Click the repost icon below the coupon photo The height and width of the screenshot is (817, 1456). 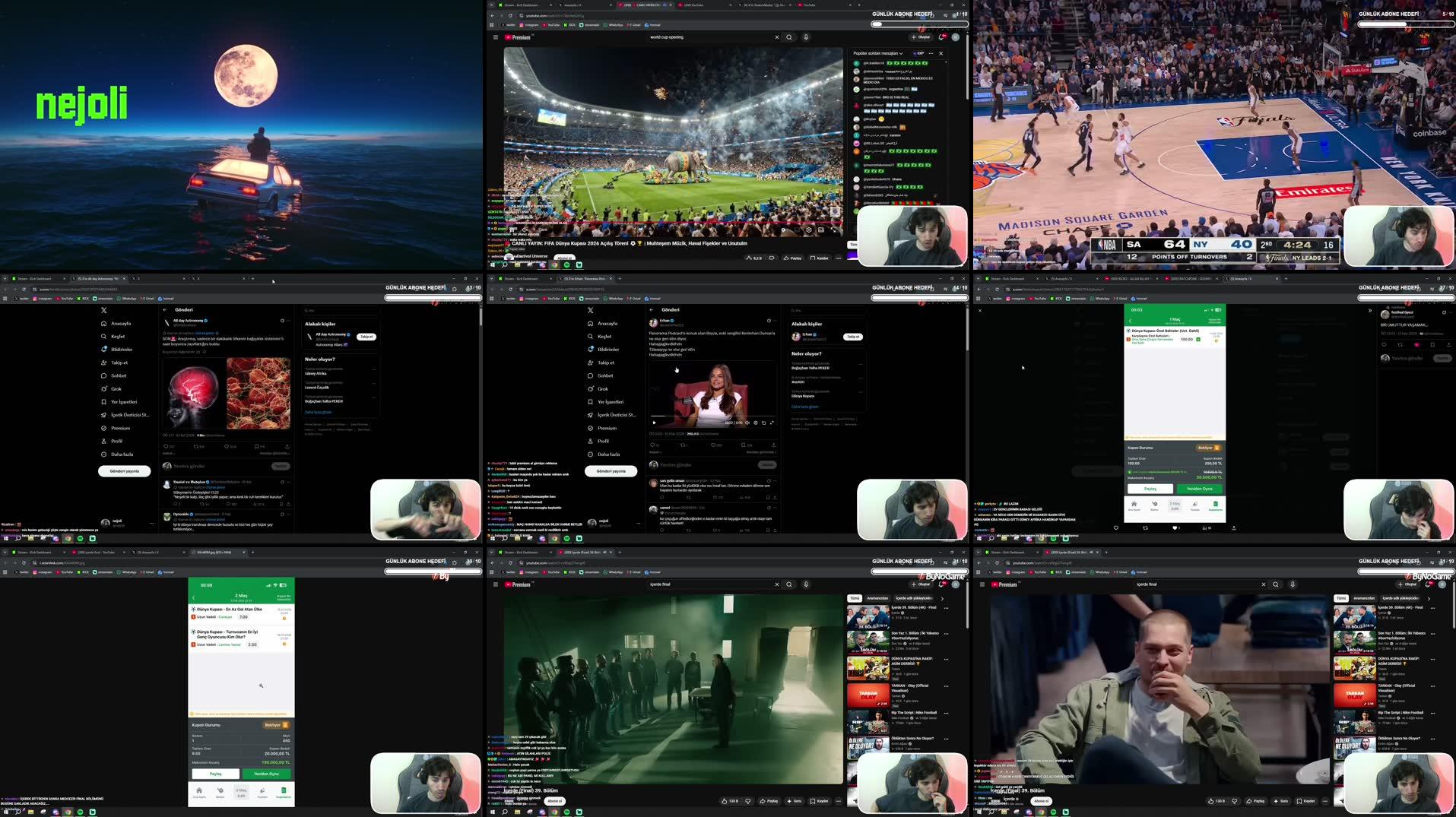[x=1145, y=528]
